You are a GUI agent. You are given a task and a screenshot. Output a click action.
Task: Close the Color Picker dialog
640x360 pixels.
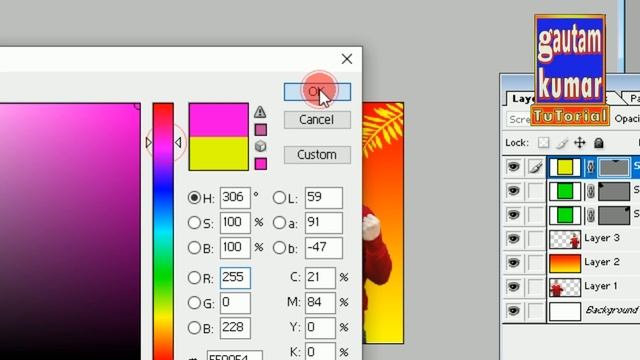tap(347, 59)
